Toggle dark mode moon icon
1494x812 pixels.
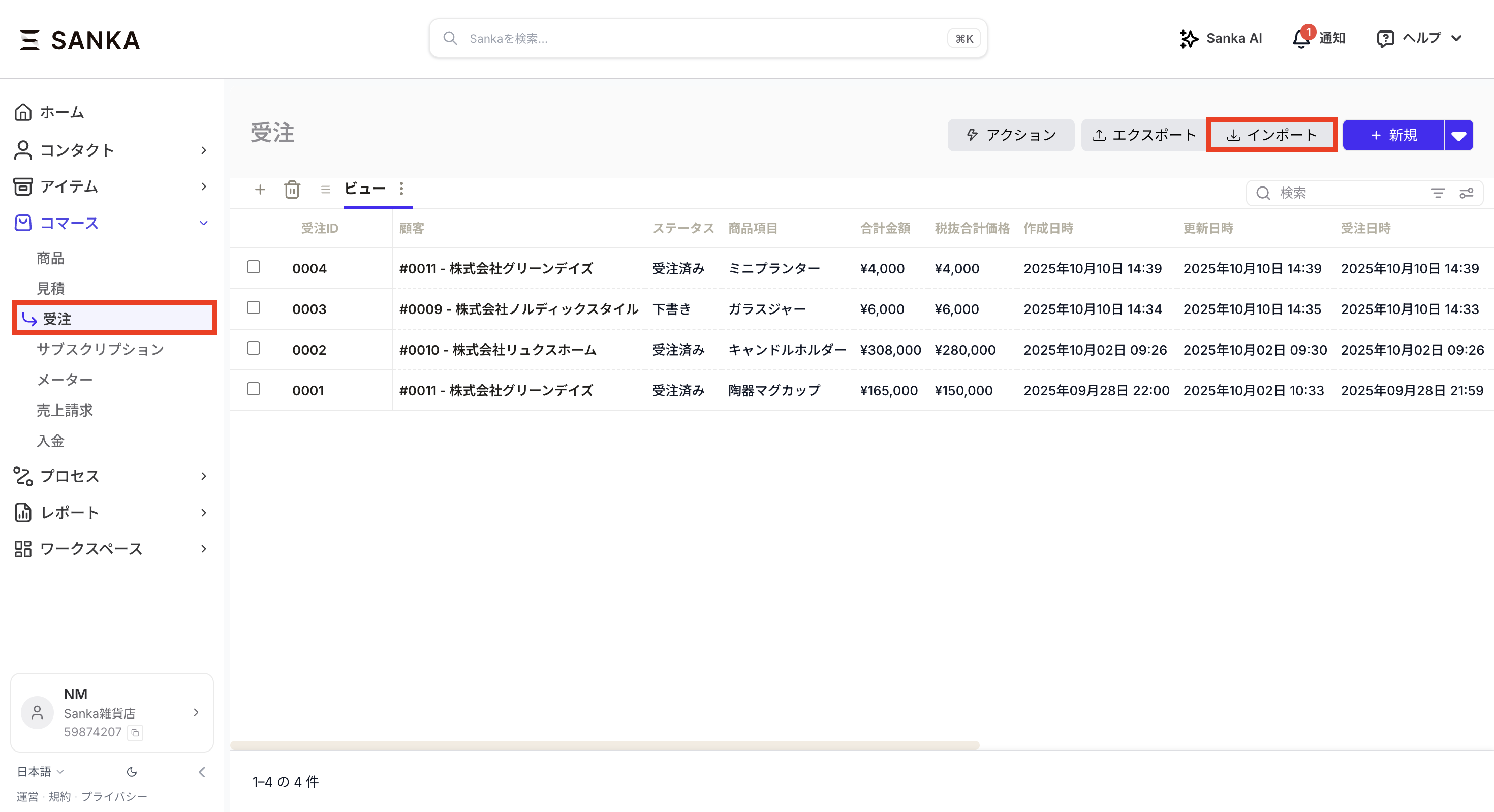click(132, 772)
